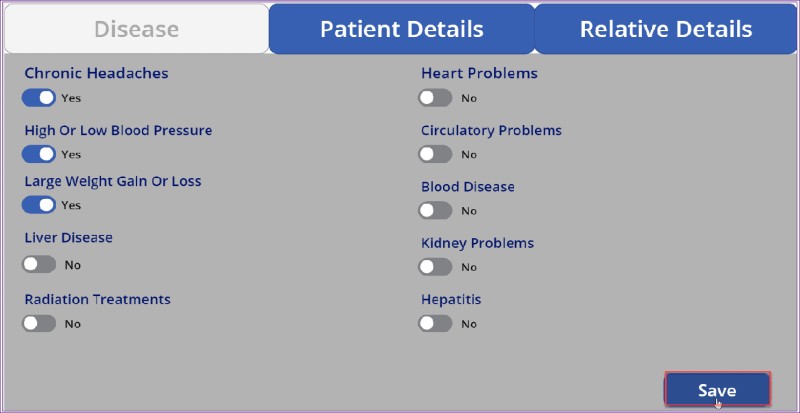Click the Hepatitis field label

[451, 299]
